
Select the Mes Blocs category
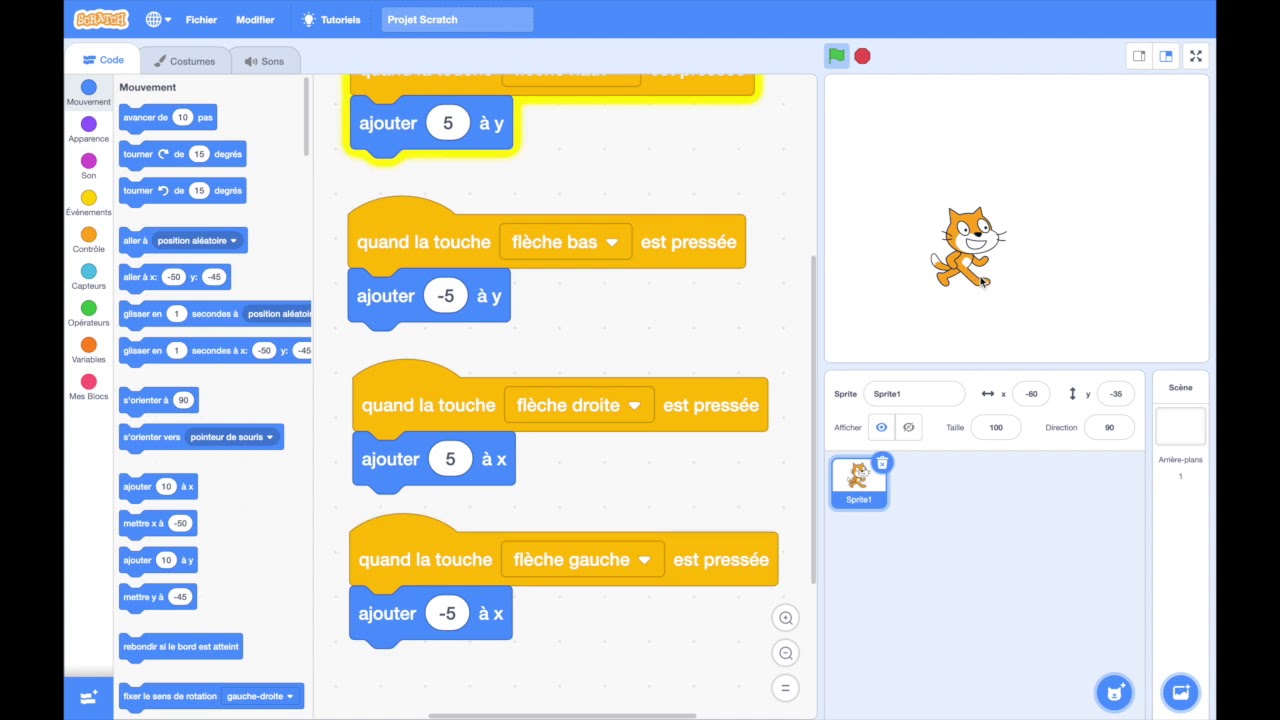(x=89, y=387)
